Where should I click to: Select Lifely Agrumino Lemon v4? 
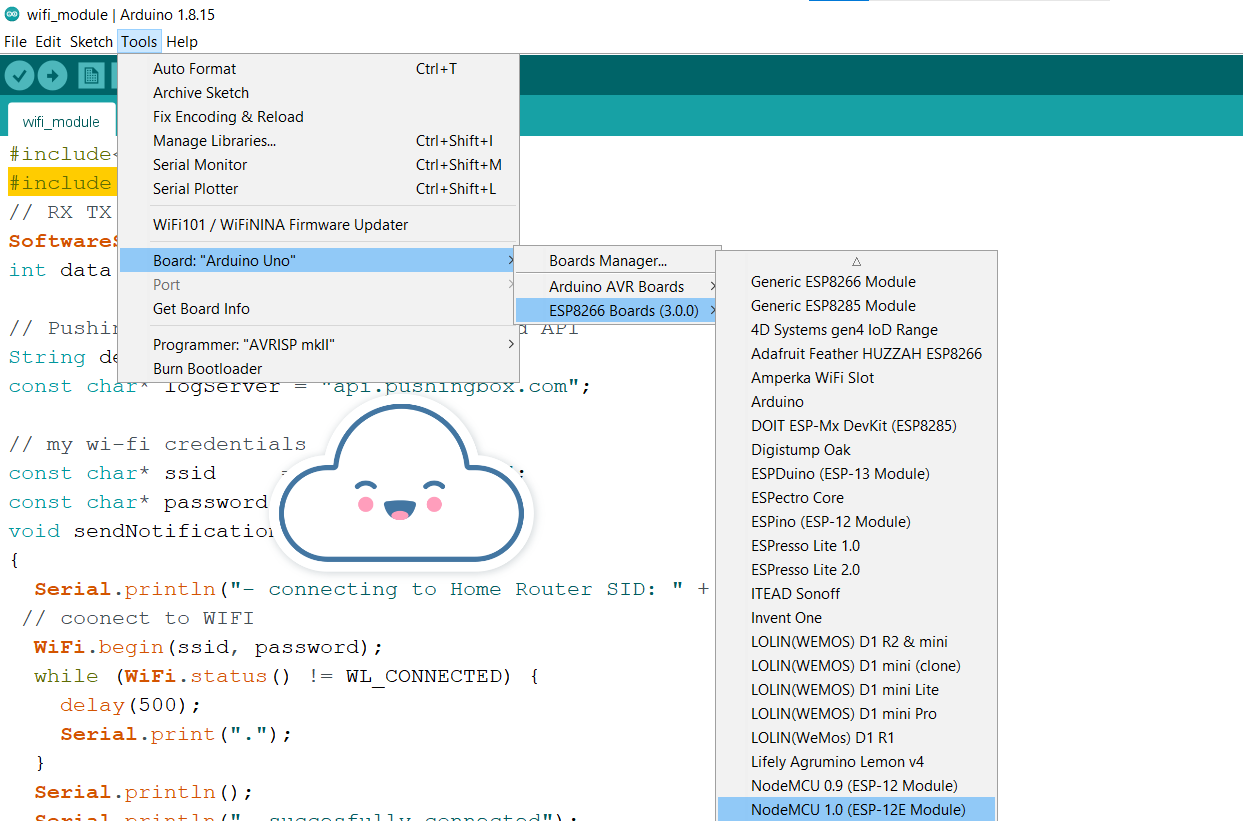pos(857,762)
